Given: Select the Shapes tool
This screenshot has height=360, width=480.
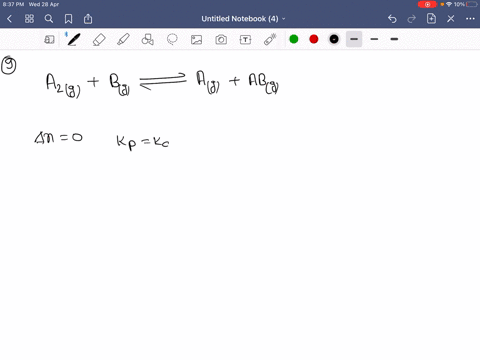Looking at the screenshot, I should pyautogui.click(x=148, y=39).
